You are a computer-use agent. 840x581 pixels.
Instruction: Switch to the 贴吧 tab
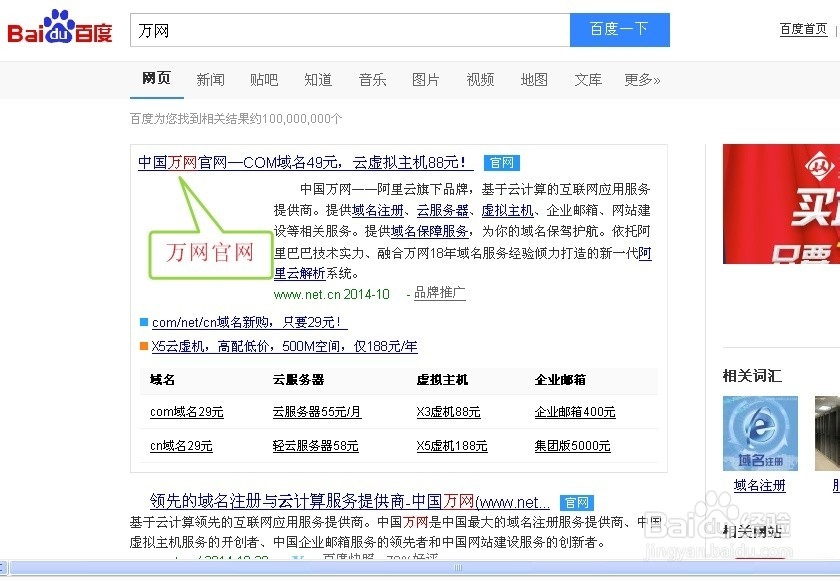(264, 80)
